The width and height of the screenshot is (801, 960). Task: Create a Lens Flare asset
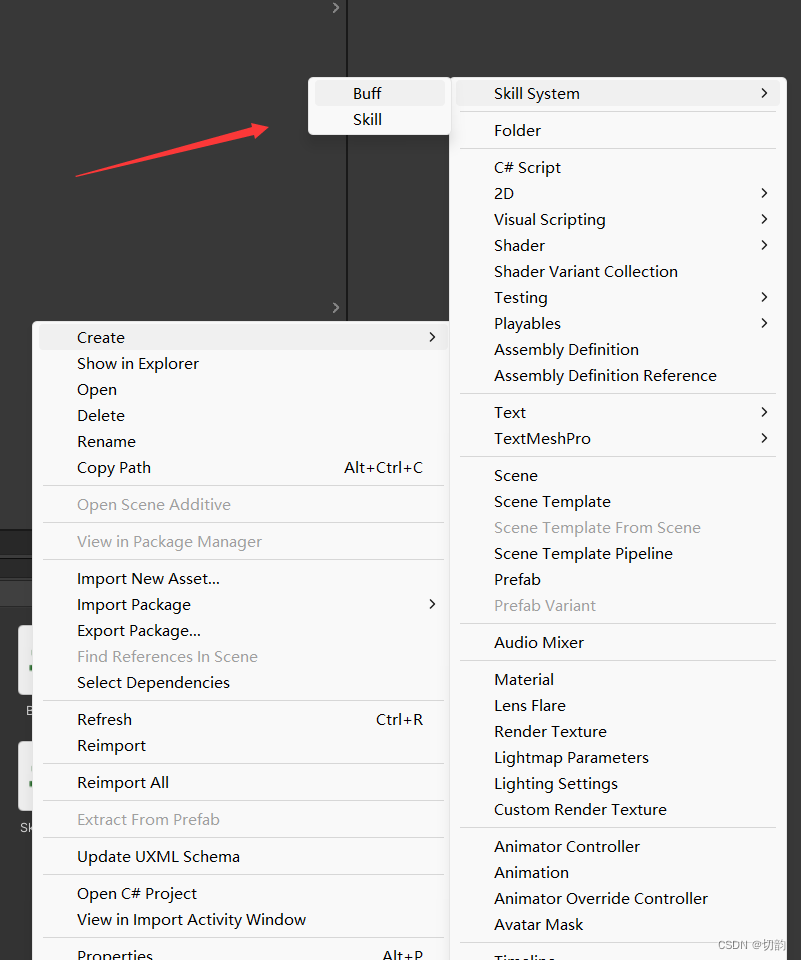click(618, 705)
